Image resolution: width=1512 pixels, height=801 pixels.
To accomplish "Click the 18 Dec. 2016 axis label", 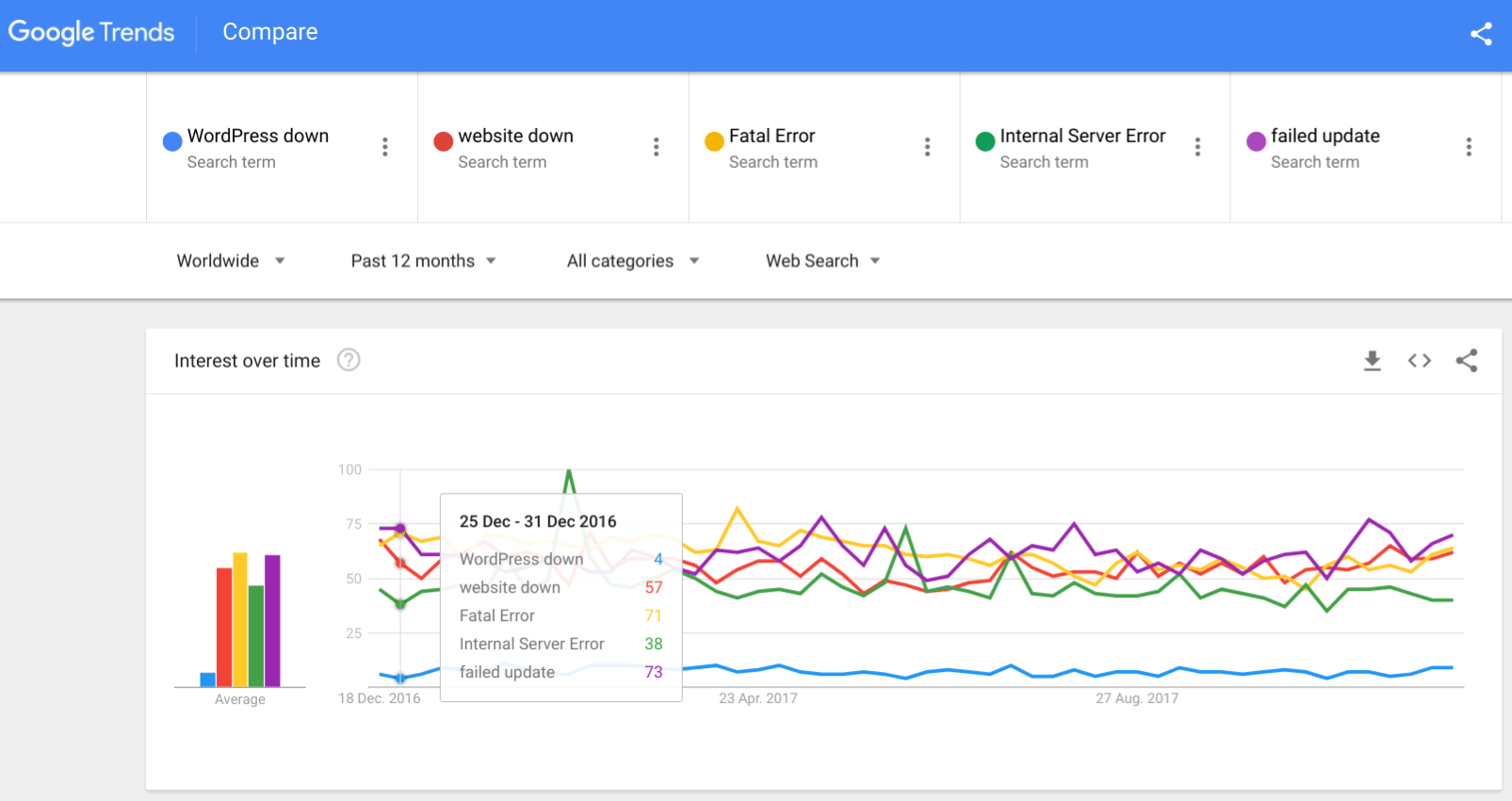I will click(380, 698).
